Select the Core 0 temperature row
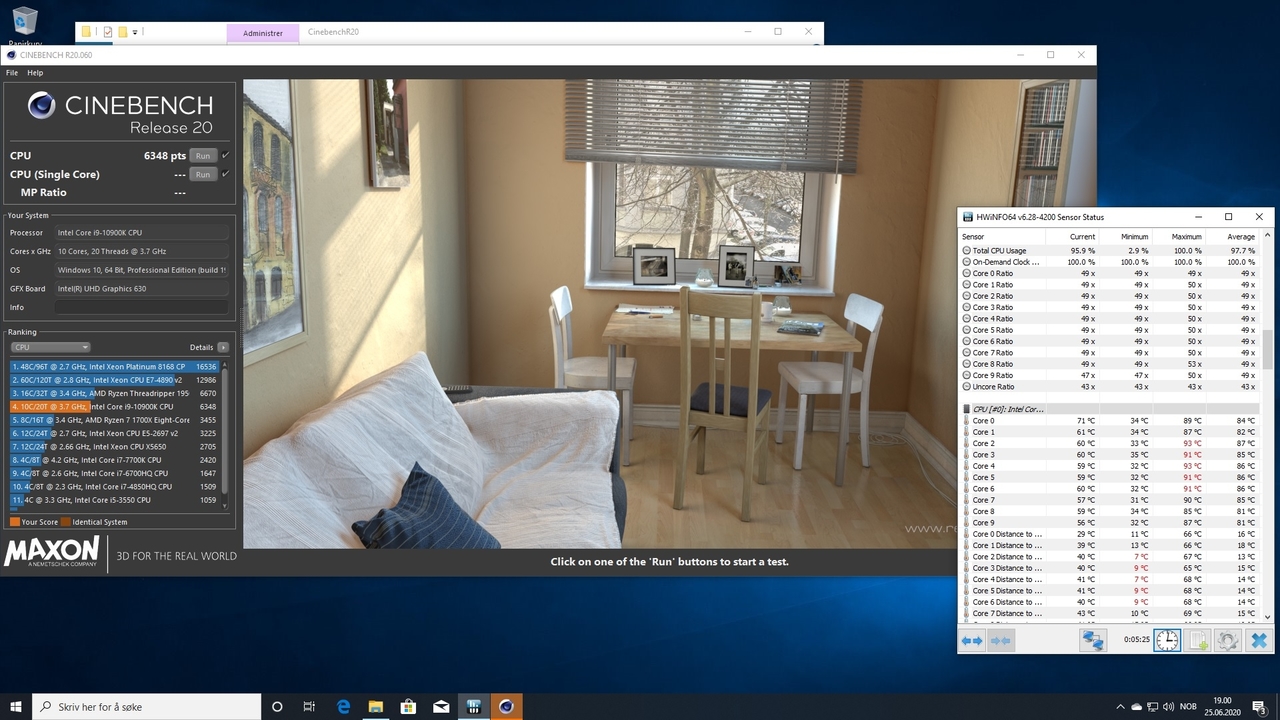 (1110, 420)
